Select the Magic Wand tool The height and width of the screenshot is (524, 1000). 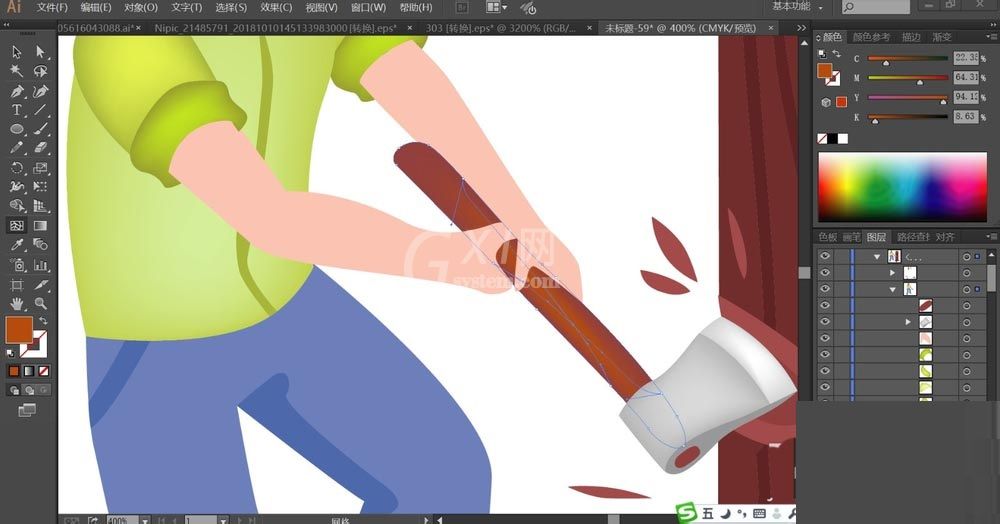[17, 71]
